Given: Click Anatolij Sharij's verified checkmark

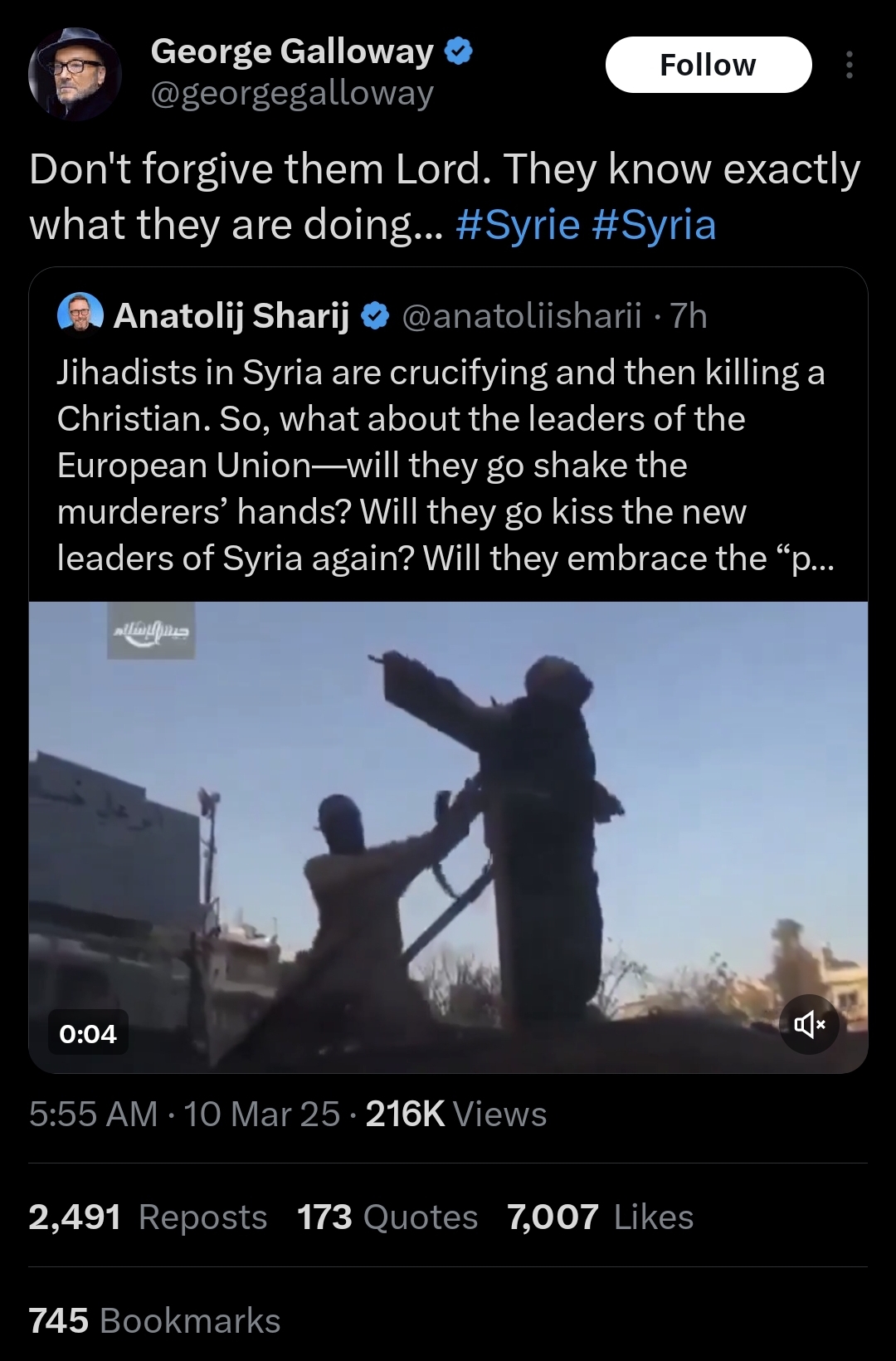Looking at the screenshot, I should [376, 316].
